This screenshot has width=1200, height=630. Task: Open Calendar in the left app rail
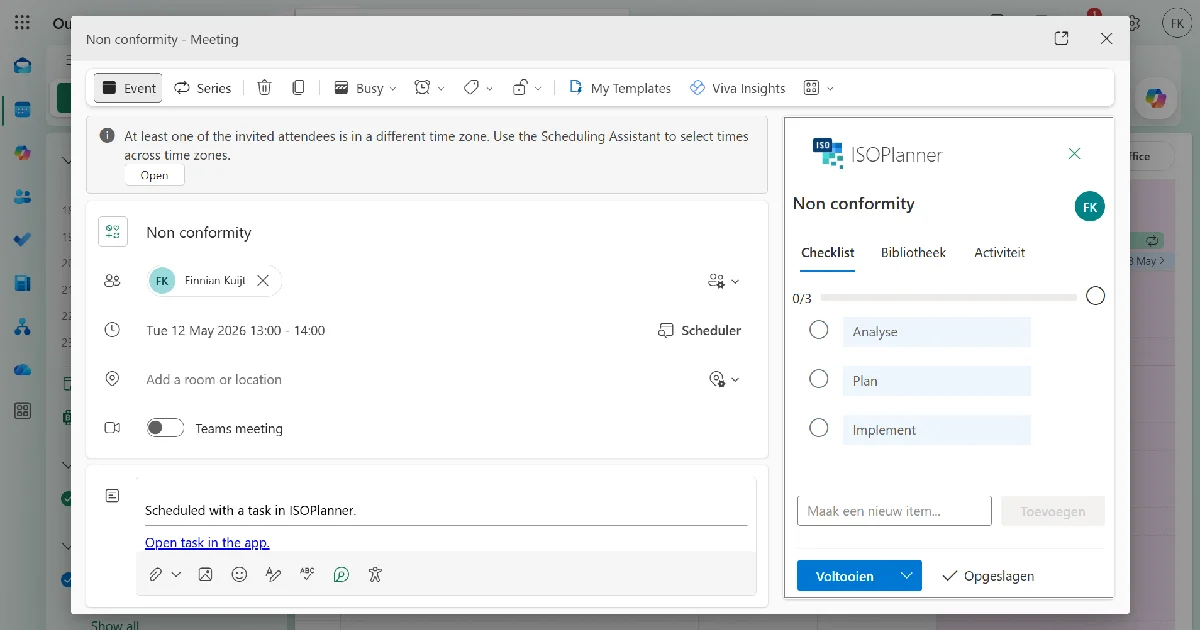coord(22,109)
